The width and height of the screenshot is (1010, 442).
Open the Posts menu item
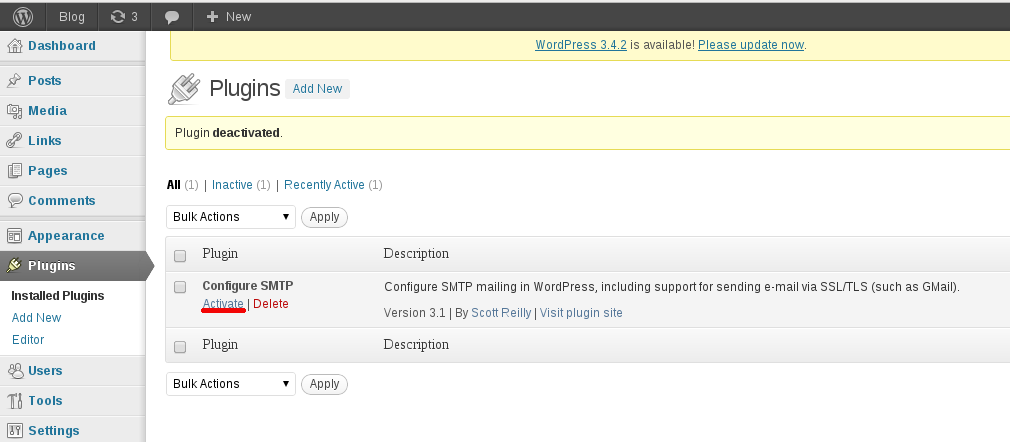pyautogui.click(x=44, y=81)
